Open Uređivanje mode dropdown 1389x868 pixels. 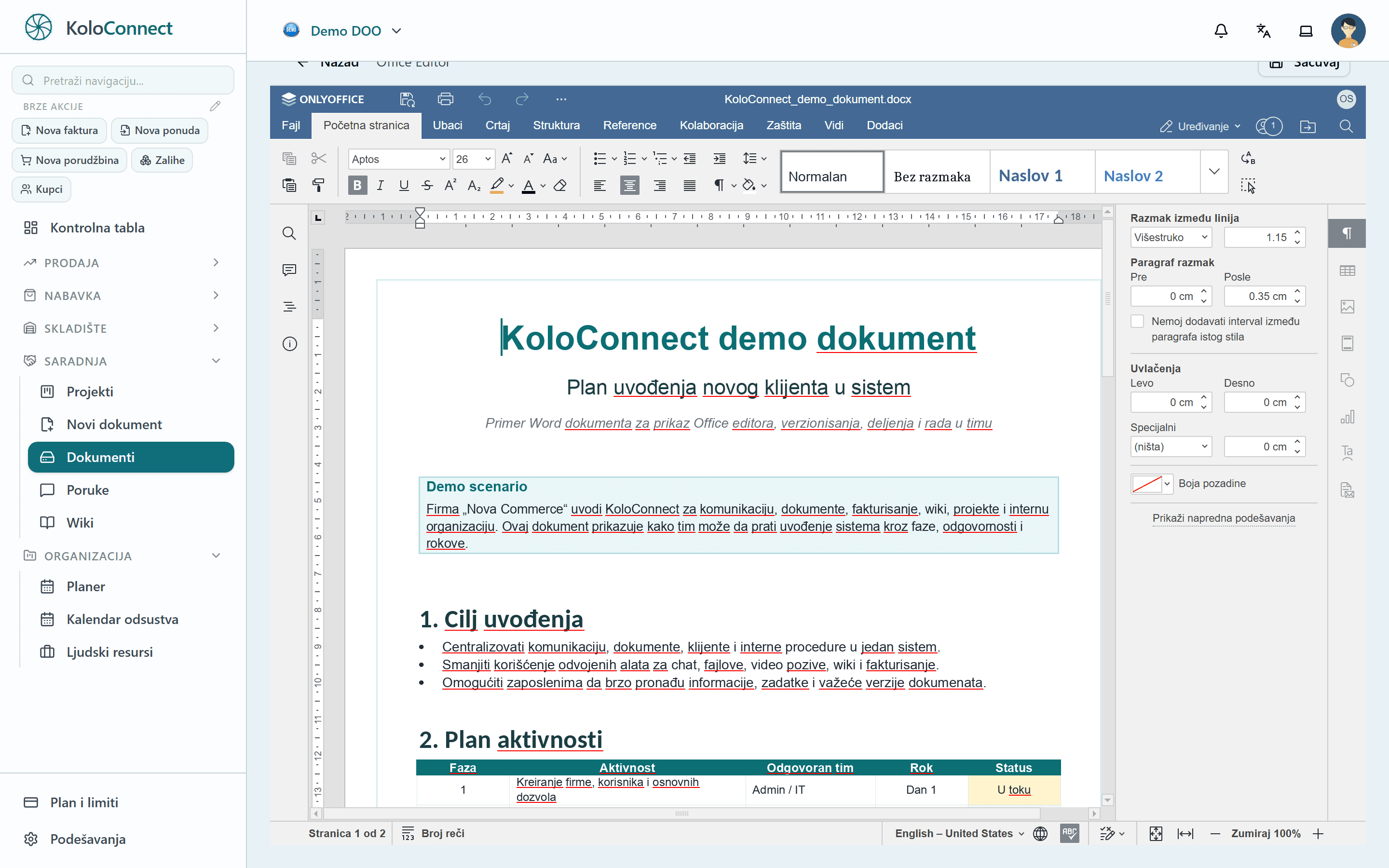(x=1200, y=126)
